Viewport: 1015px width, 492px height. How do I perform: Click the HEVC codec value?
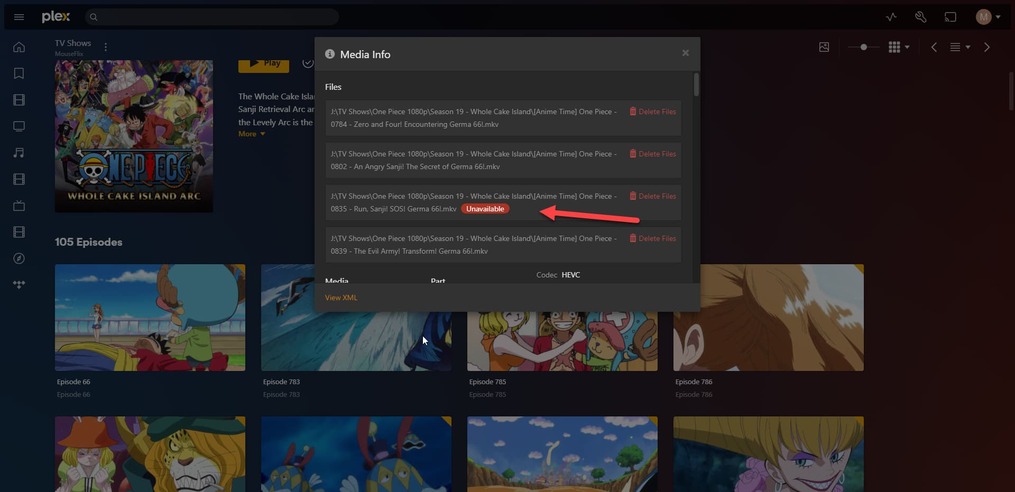pyautogui.click(x=571, y=275)
